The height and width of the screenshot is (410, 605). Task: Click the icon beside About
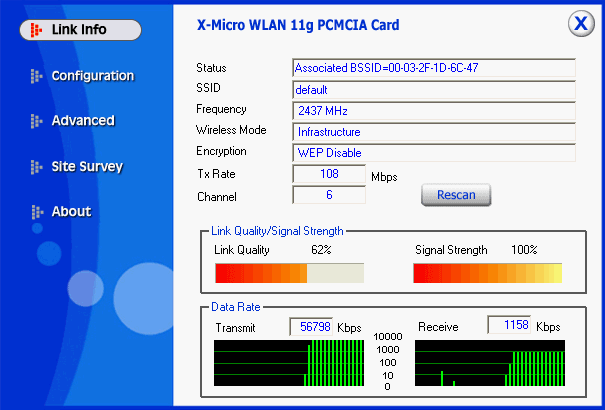tap(37, 212)
